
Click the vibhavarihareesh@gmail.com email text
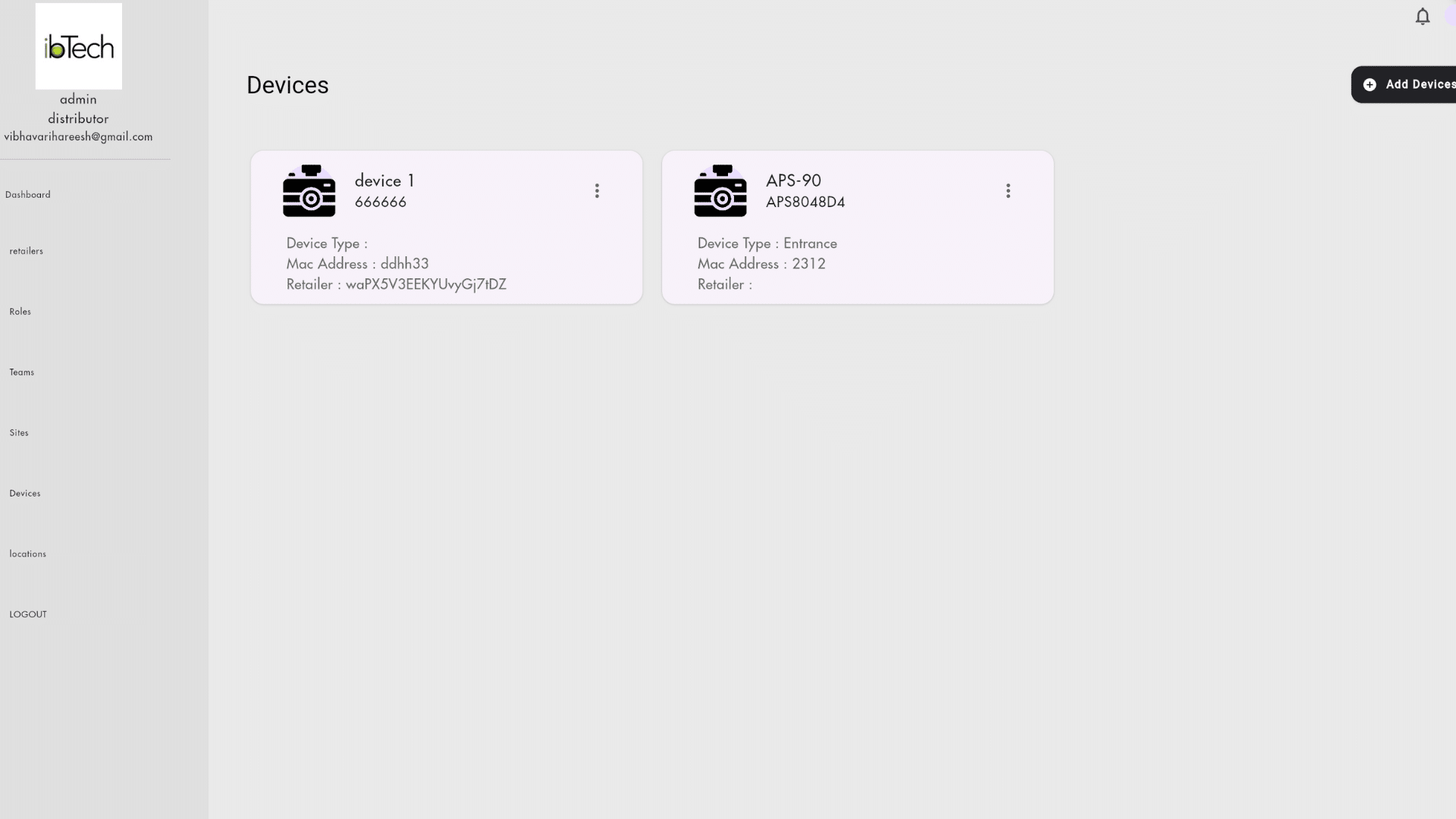click(78, 136)
